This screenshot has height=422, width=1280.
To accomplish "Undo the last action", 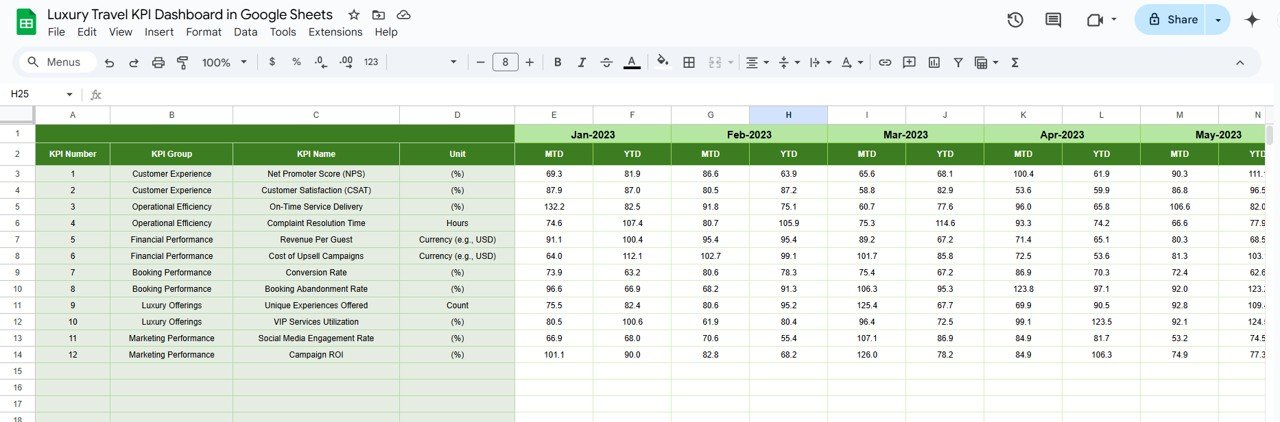I will [x=109, y=62].
